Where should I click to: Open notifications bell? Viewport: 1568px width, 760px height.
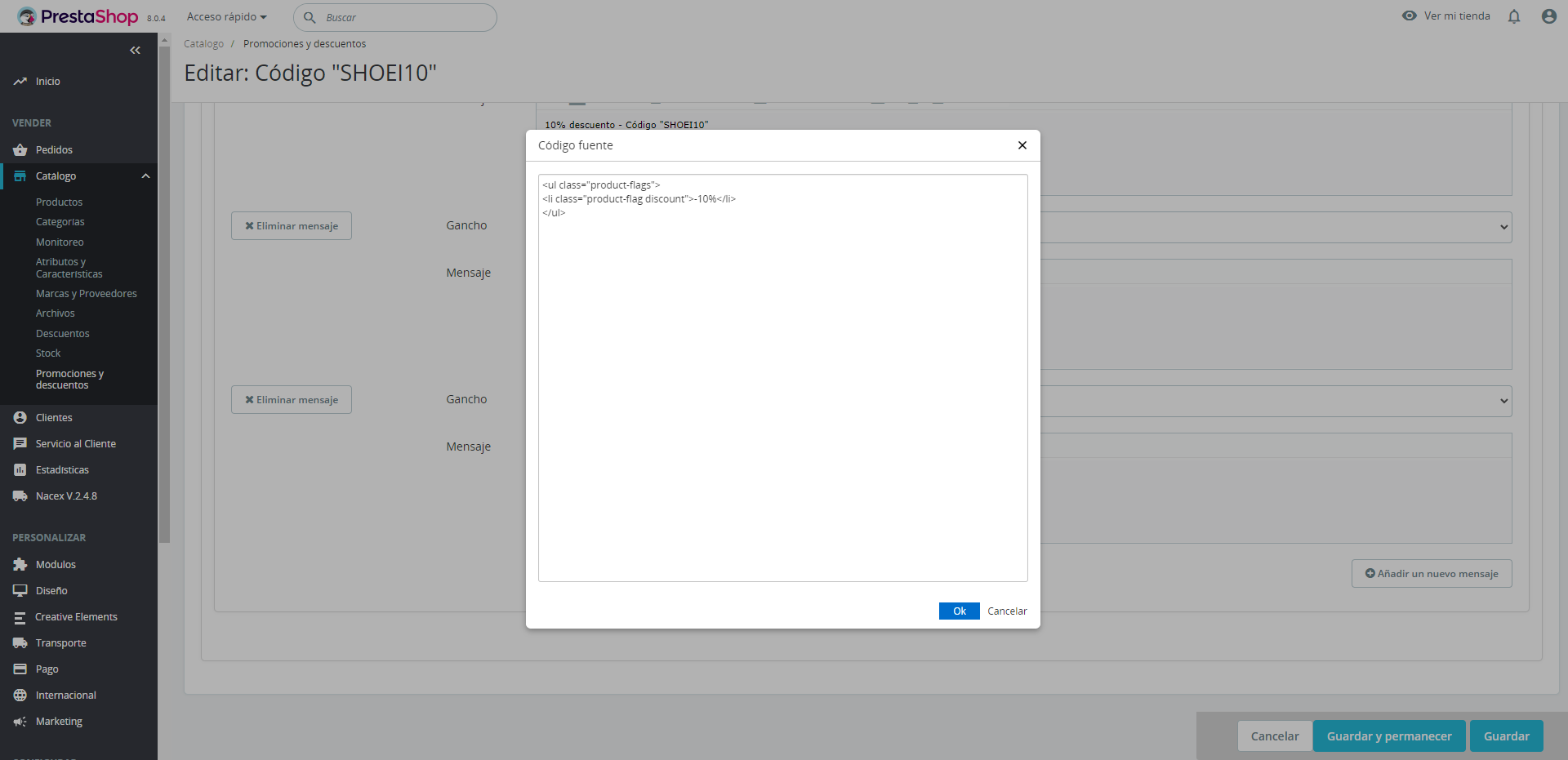pyautogui.click(x=1514, y=16)
